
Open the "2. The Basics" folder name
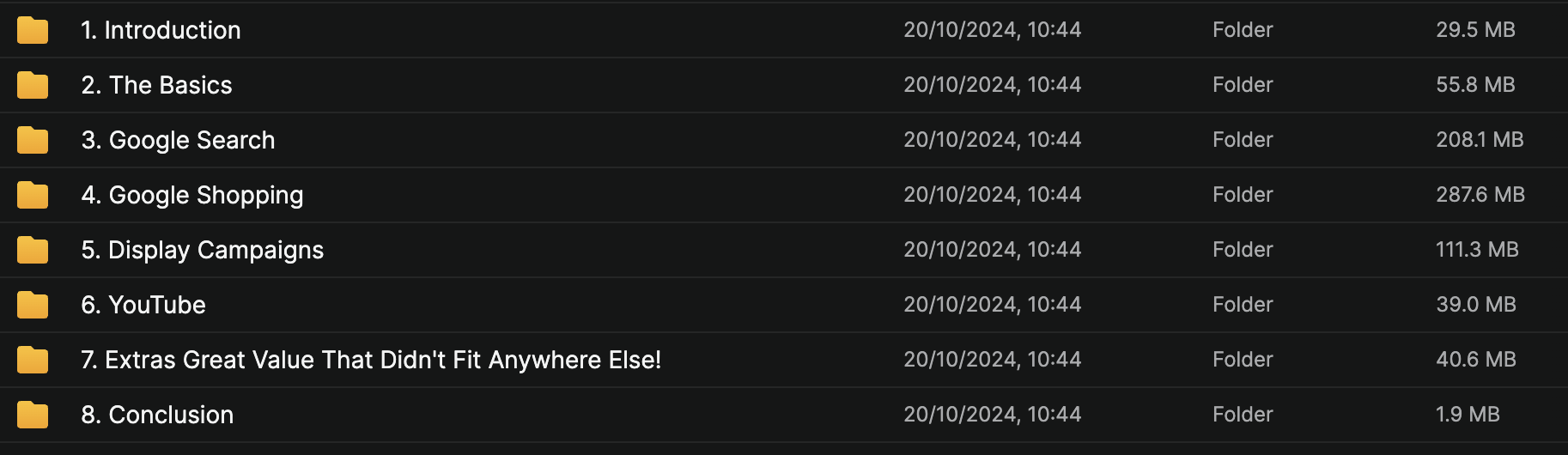pos(156,85)
